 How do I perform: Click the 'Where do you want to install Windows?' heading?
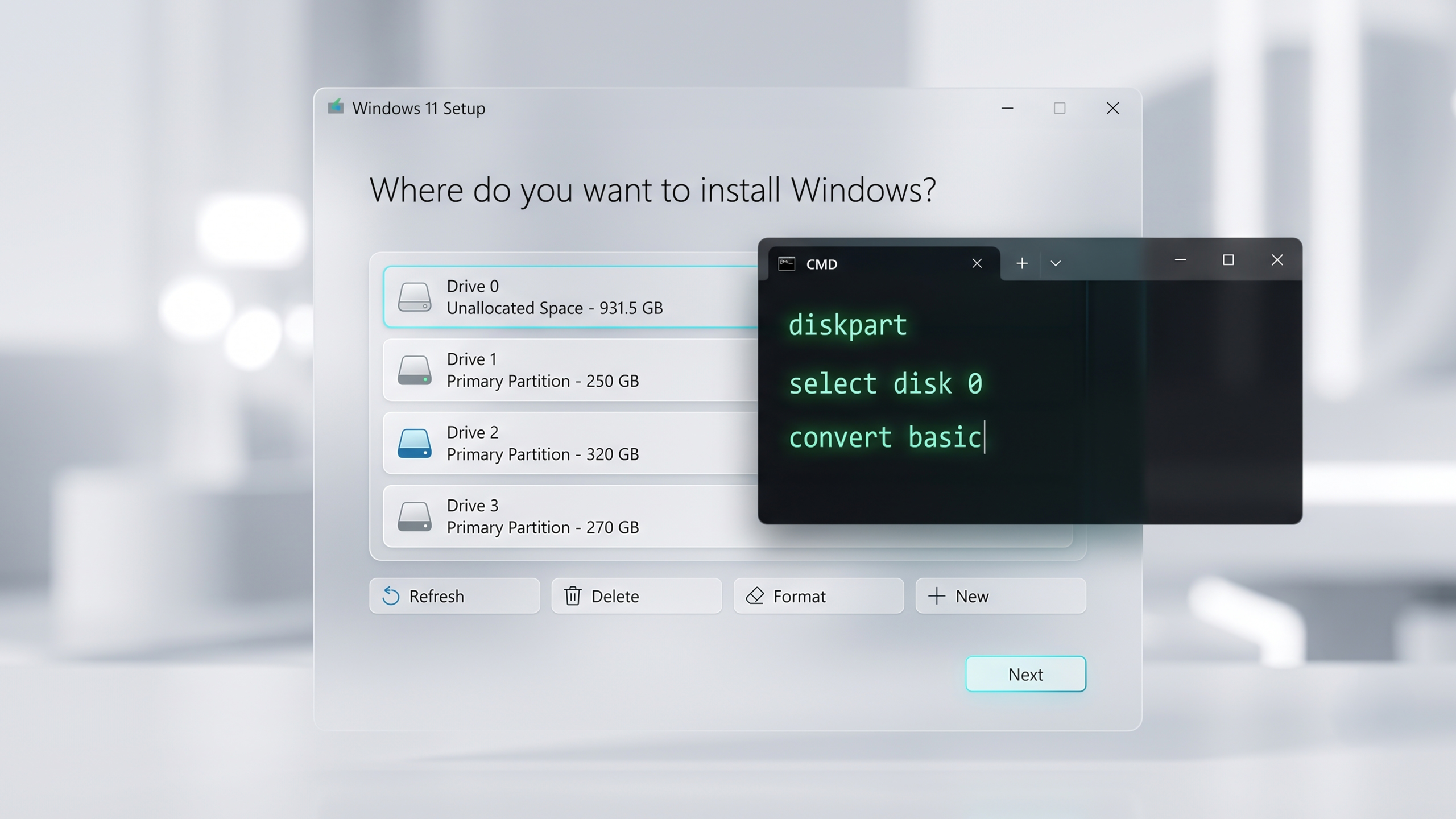click(652, 190)
